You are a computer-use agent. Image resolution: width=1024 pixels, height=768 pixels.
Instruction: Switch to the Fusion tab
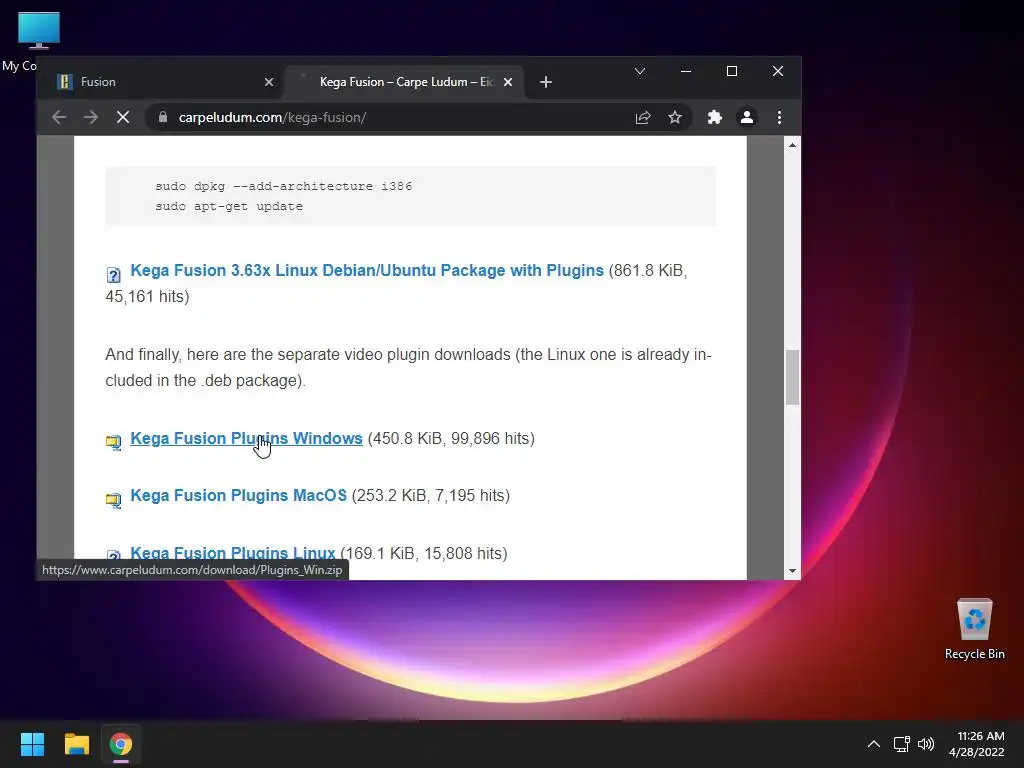pos(162,82)
